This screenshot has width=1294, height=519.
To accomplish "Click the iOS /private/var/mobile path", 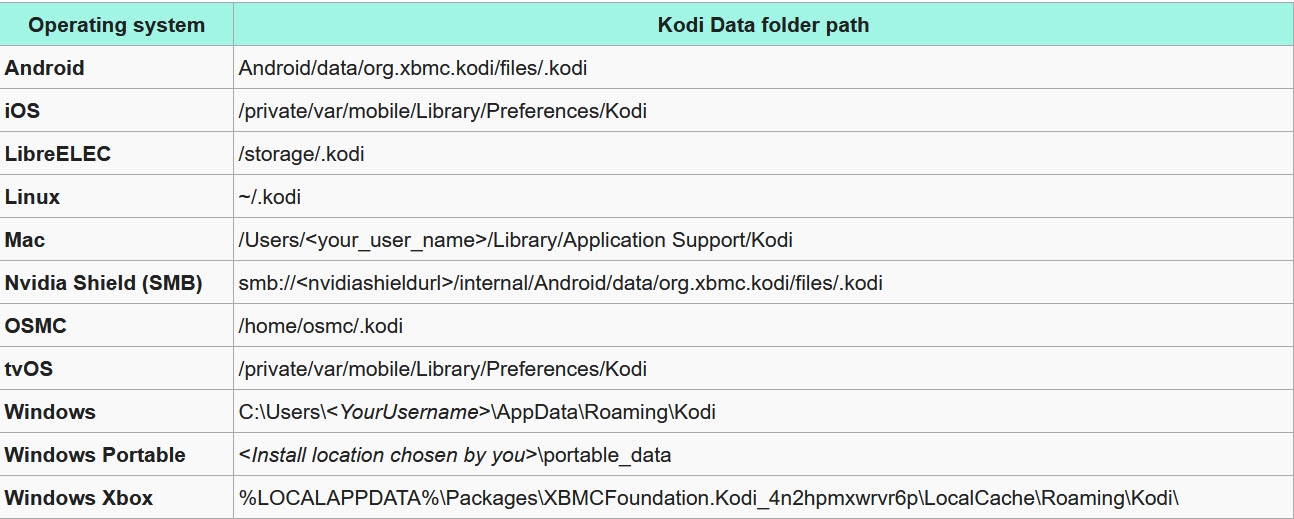I will [443, 111].
